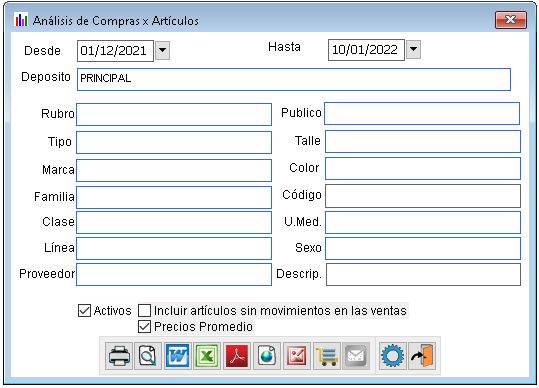Click the Descrip. input field
This screenshot has width=539, height=388.
coord(424,274)
